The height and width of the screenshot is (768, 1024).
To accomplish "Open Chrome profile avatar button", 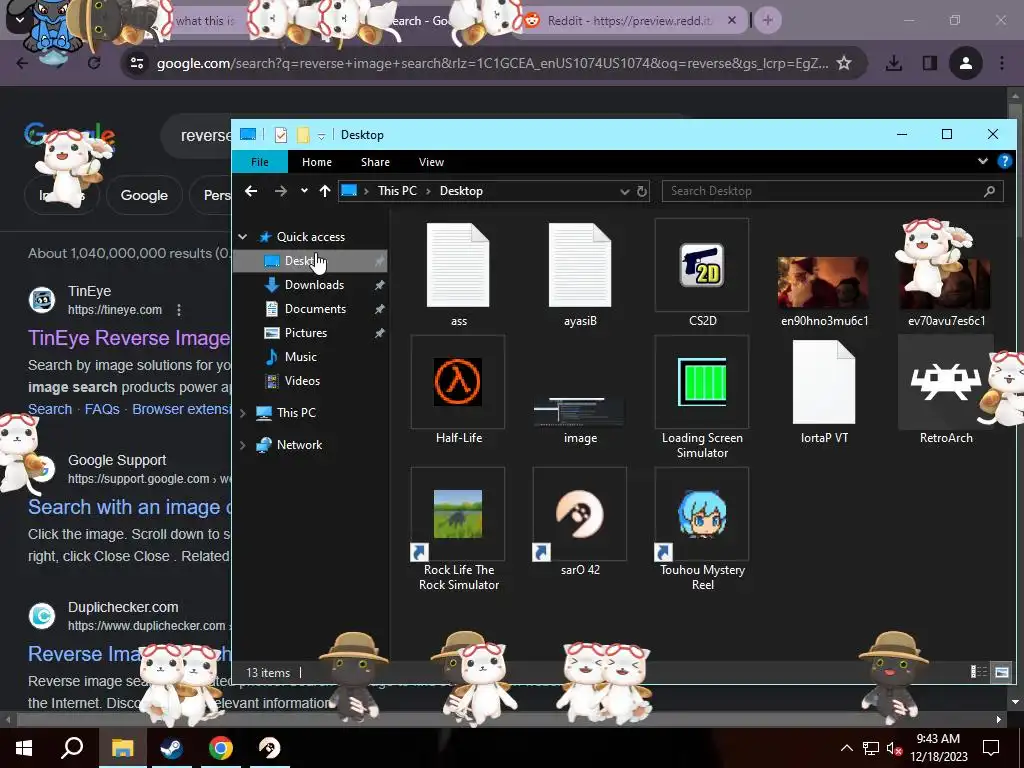I will [966, 63].
